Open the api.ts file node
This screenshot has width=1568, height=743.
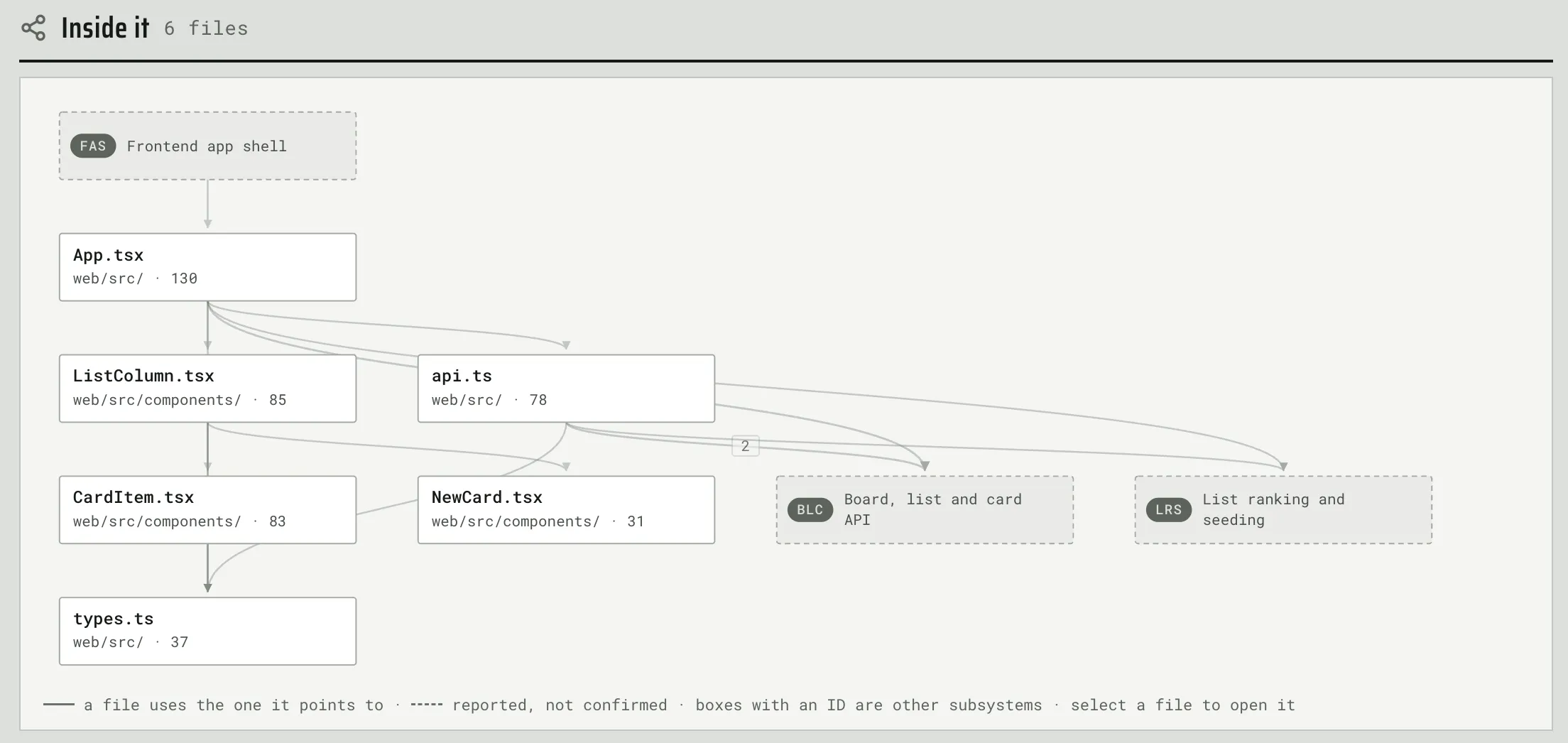pyautogui.click(x=566, y=389)
